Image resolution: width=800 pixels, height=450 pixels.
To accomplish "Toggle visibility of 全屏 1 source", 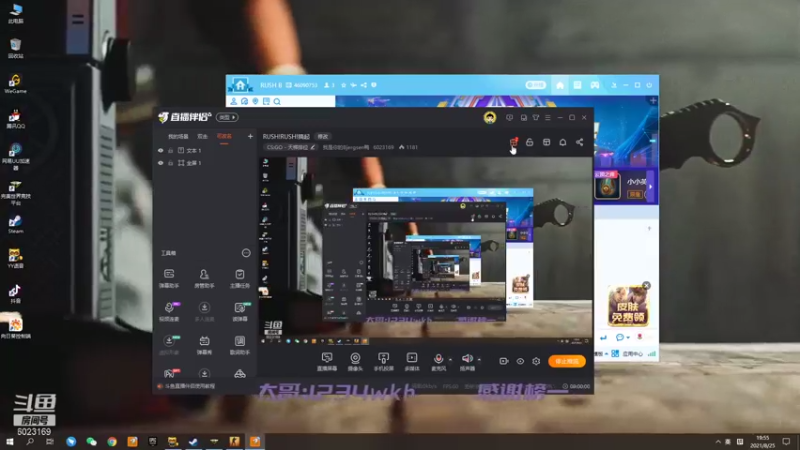I will (x=161, y=163).
